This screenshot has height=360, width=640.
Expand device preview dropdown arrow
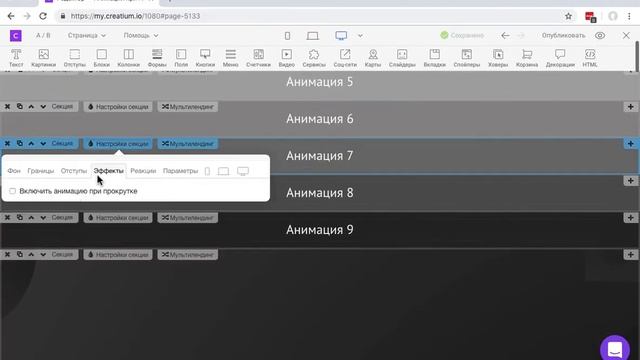point(360,36)
